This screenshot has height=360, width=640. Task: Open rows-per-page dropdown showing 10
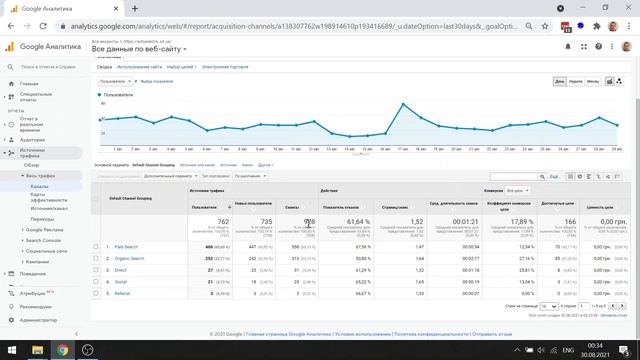pos(549,306)
